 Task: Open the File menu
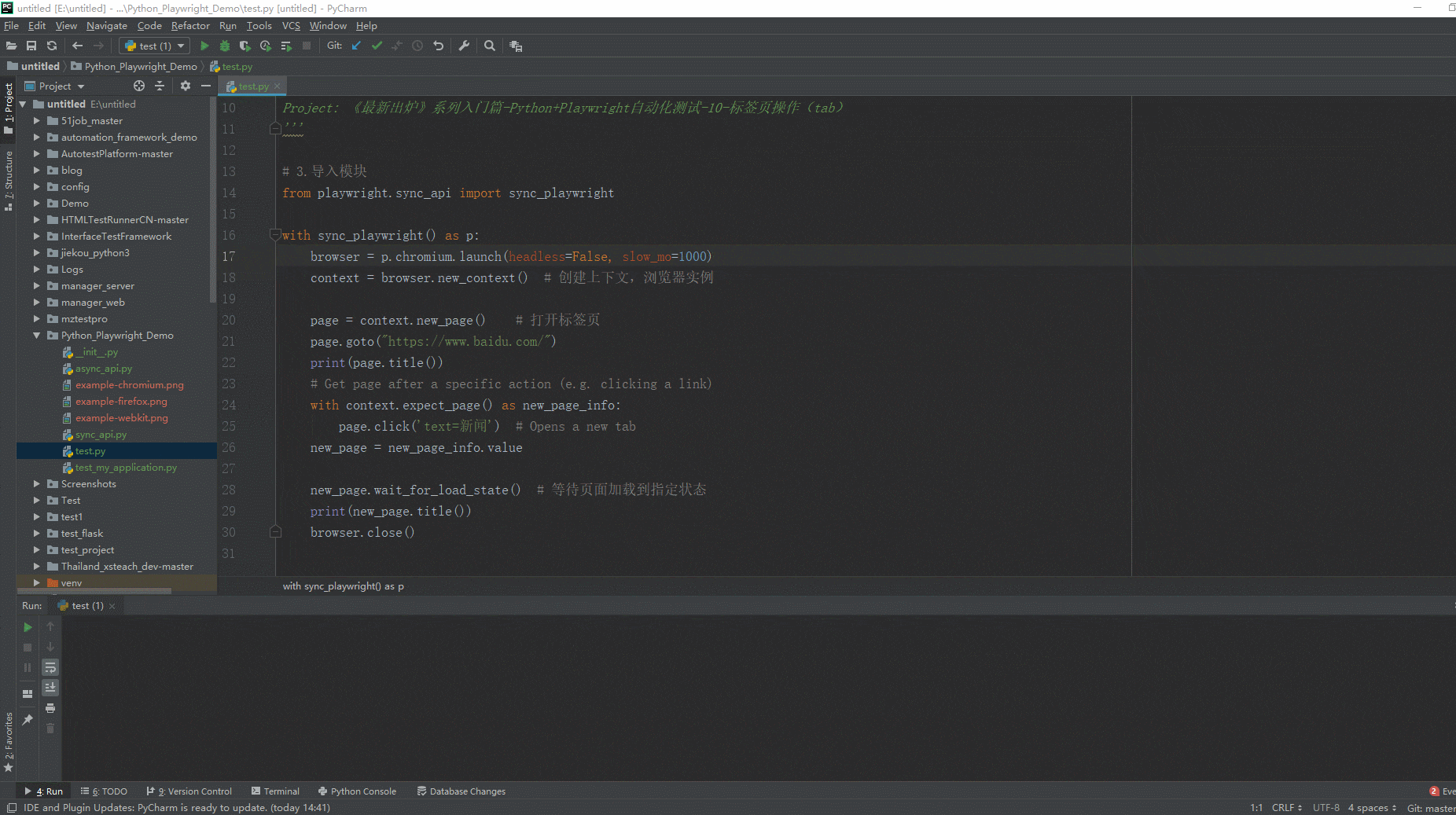click(x=11, y=25)
